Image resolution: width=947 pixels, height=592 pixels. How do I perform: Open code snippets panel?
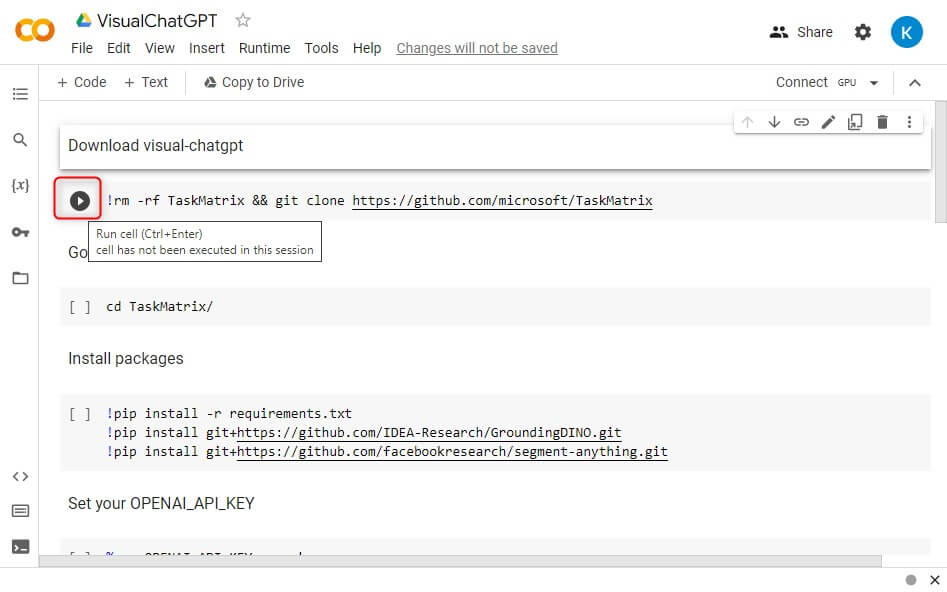(x=20, y=477)
